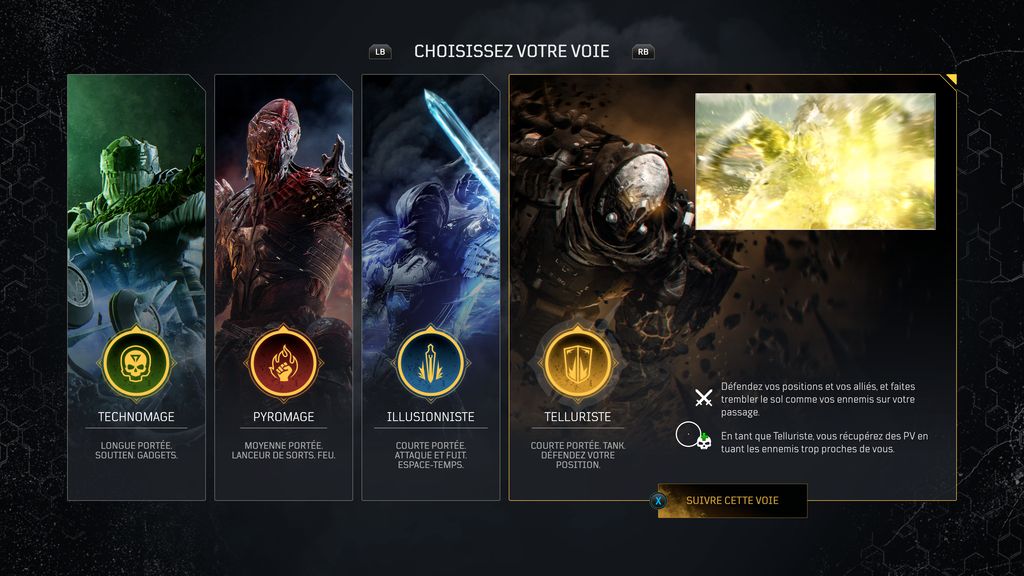Viewport: 1024px width, 576px height.
Task: Select the Illusionniste blade emblem
Action: coord(430,363)
